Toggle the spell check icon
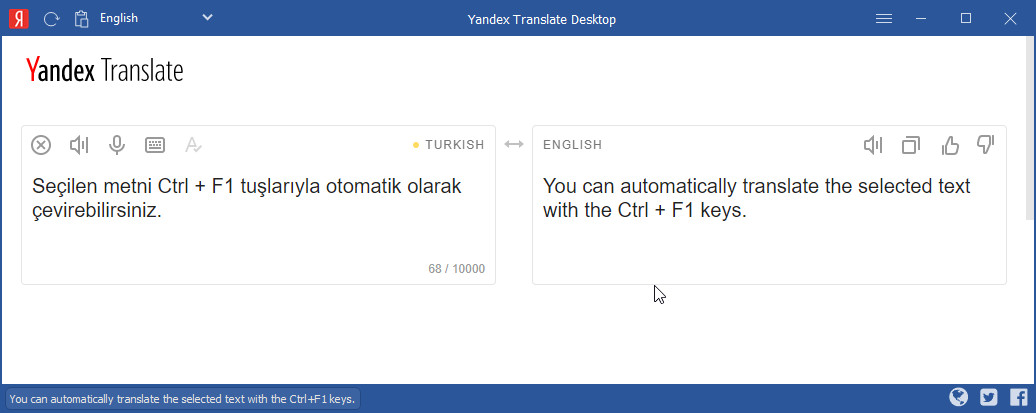This screenshot has width=1036, height=413. click(x=193, y=145)
